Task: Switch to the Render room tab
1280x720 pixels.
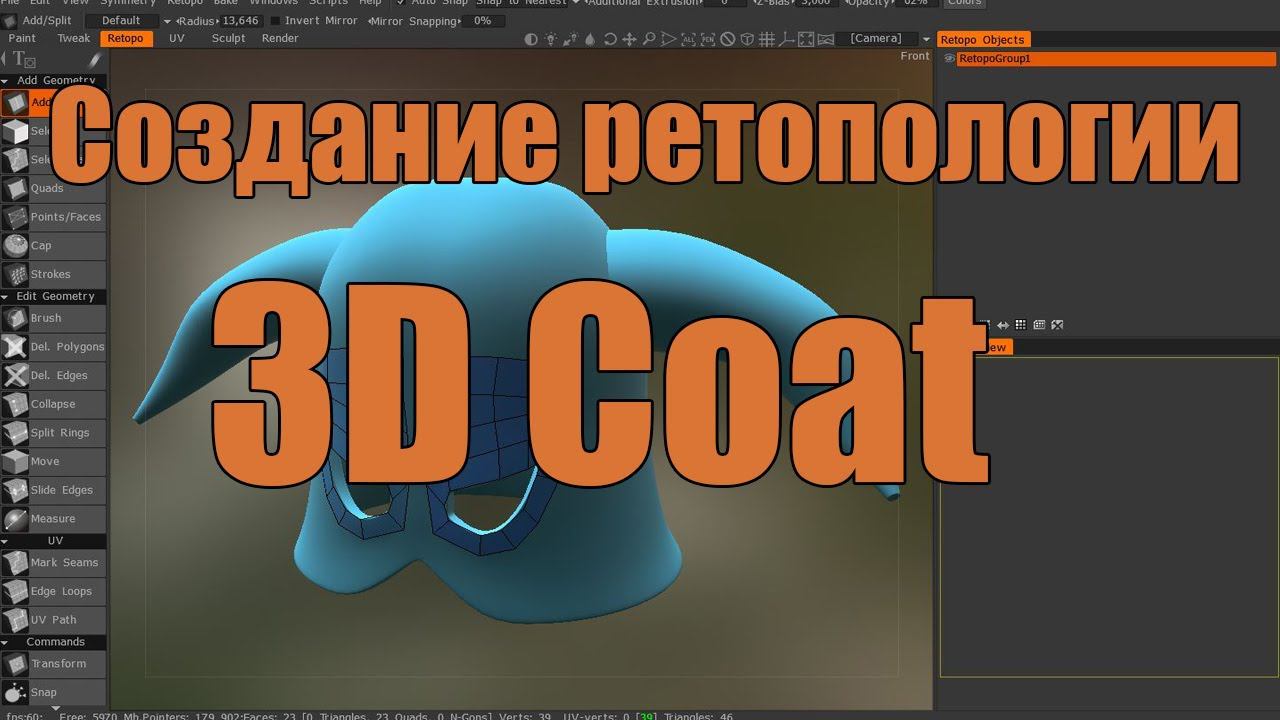Action: [280, 38]
